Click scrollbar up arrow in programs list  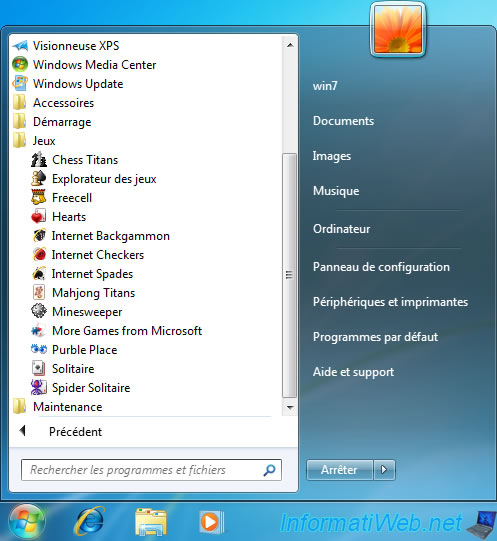point(290,45)
